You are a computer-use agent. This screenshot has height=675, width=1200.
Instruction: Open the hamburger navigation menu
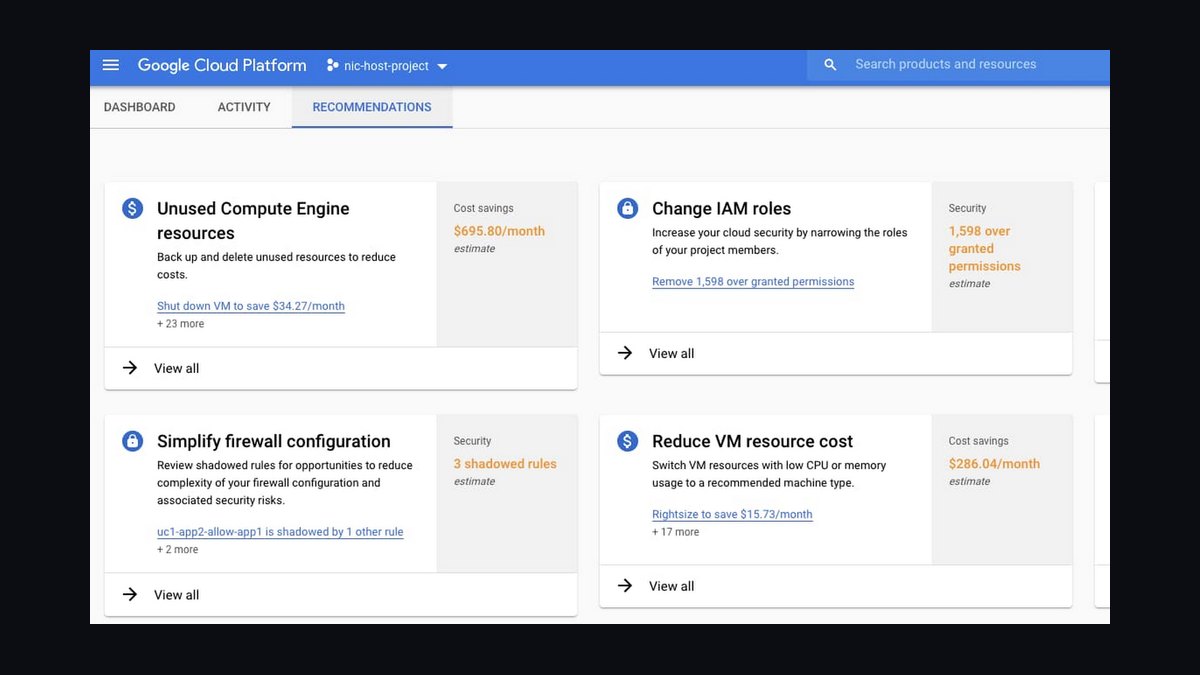(111, 65)
